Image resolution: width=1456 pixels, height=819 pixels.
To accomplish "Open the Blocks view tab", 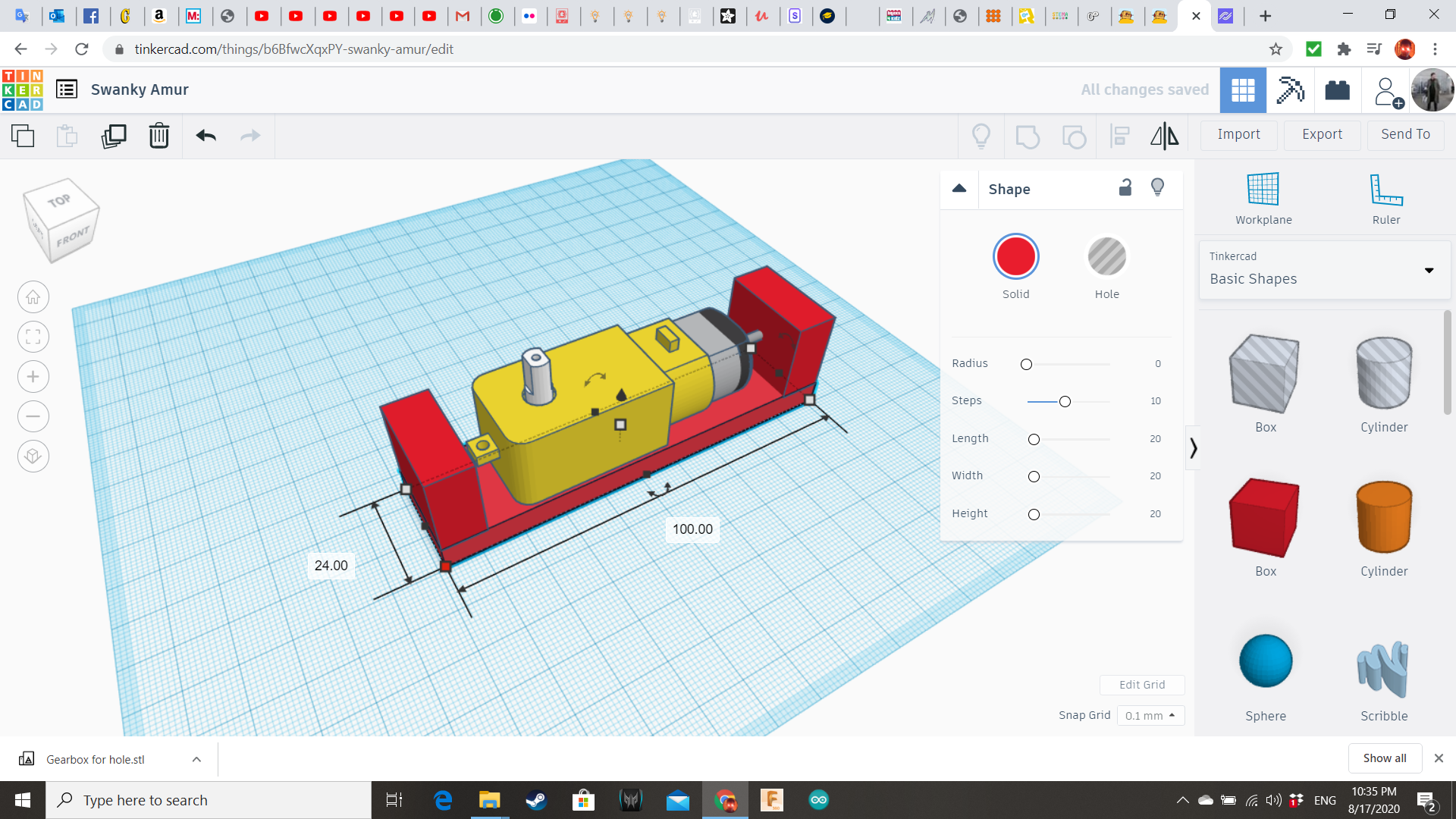I will (x=1290, y=90).
